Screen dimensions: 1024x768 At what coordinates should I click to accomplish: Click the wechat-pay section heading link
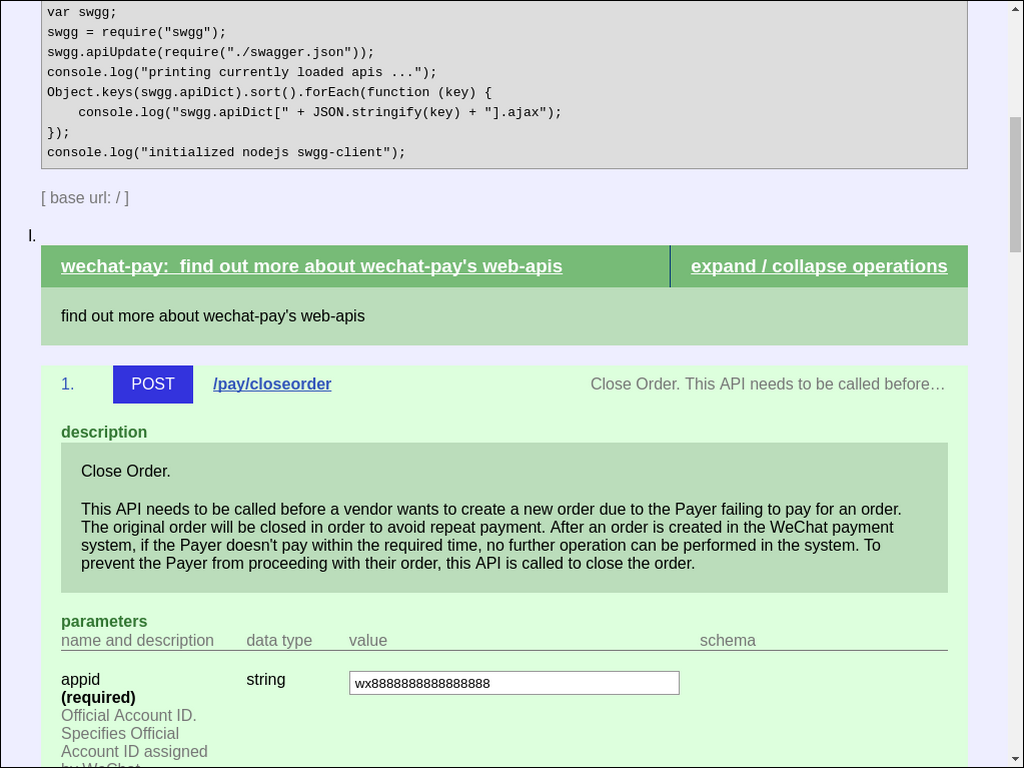[311, 266]
